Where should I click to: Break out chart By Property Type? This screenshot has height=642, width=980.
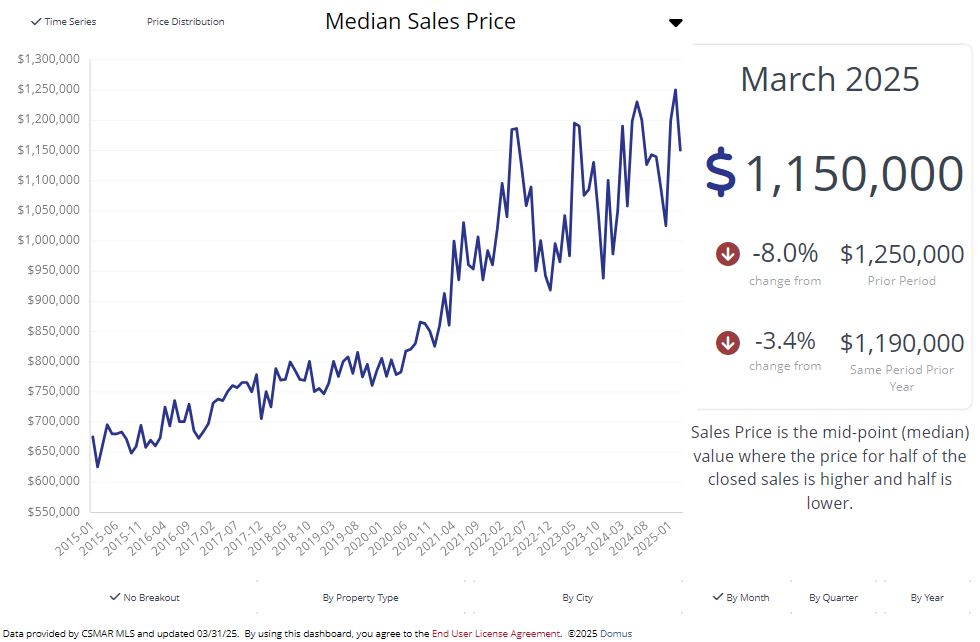[360, 597]
